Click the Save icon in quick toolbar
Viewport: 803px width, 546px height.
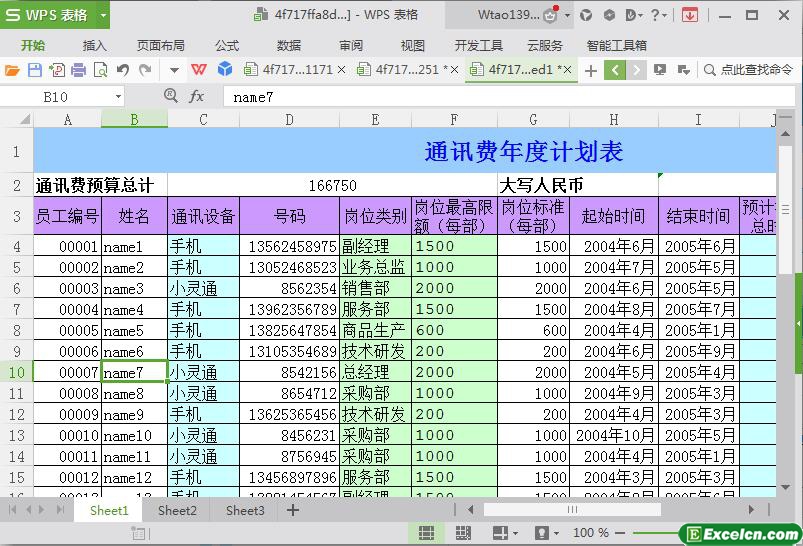35,70
